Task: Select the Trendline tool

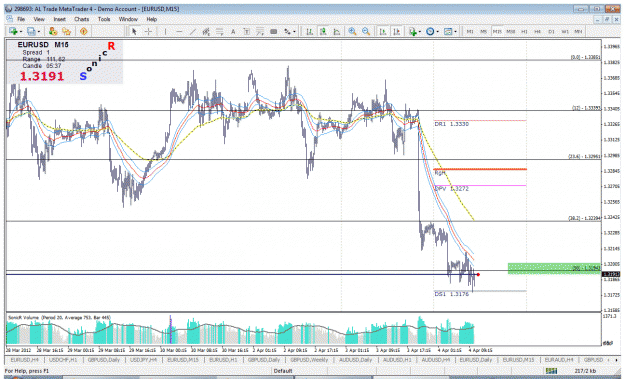Action: click(193, 31)
